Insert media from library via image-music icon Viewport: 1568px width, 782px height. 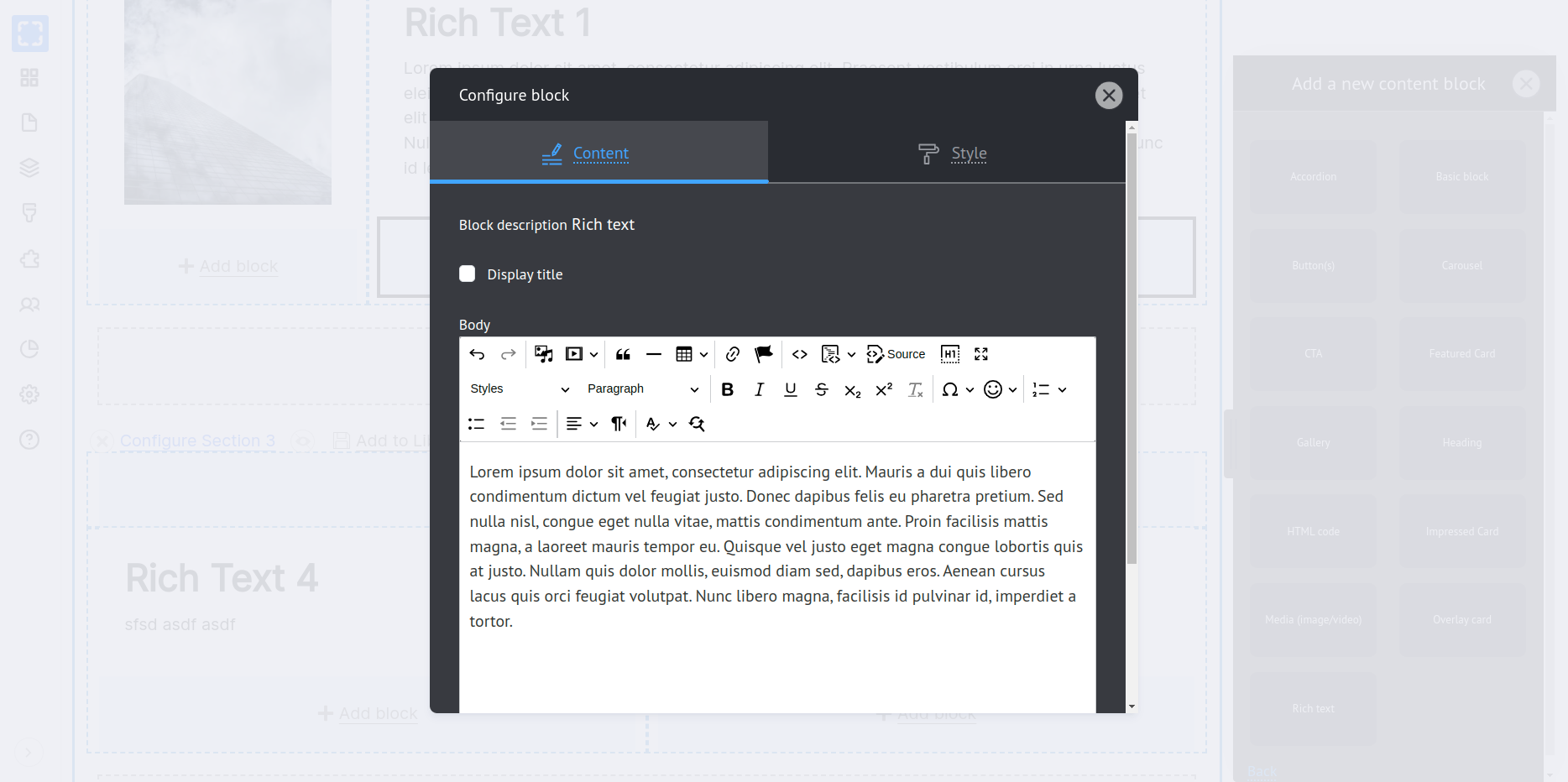(x=544, y=354)
